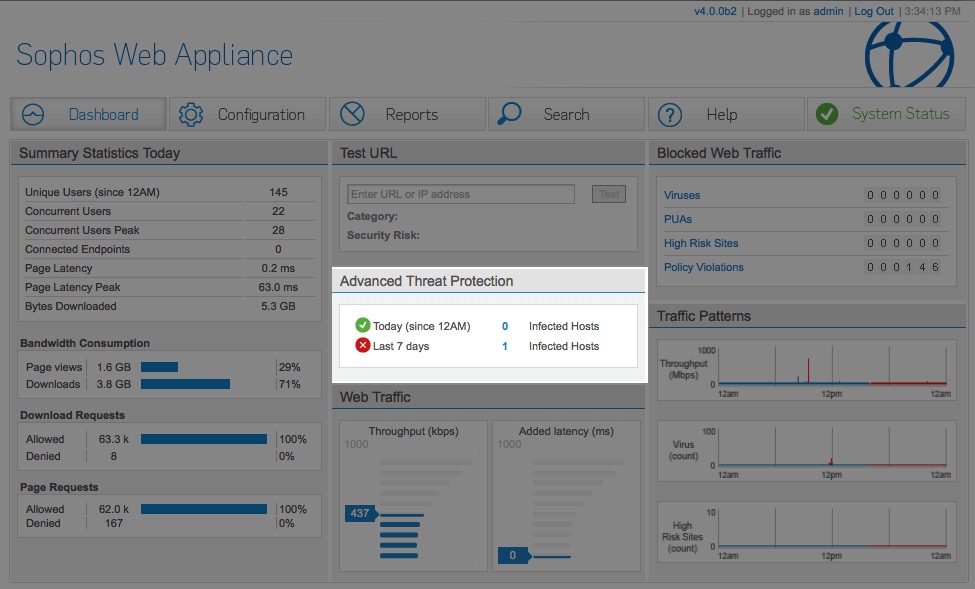Open the Viruses blocked traffic link
The height and width of the screenshot is (589, 975).
(x=682, y=195)
